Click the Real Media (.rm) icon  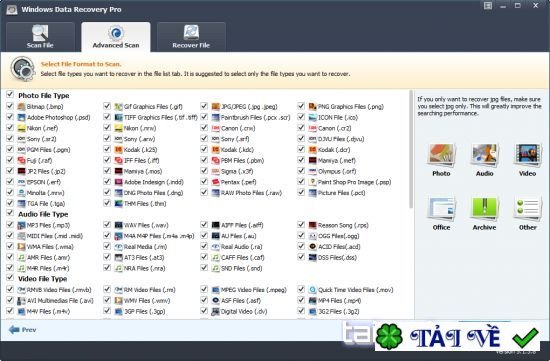click(x=119, y=247)
